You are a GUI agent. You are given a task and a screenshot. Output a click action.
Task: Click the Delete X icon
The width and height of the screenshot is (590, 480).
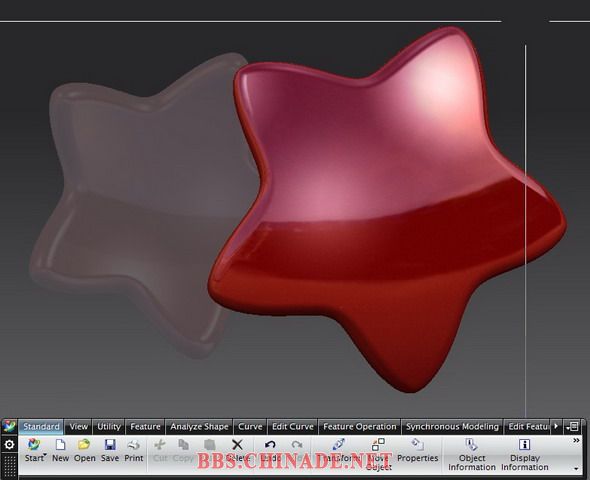pos(237,445)
